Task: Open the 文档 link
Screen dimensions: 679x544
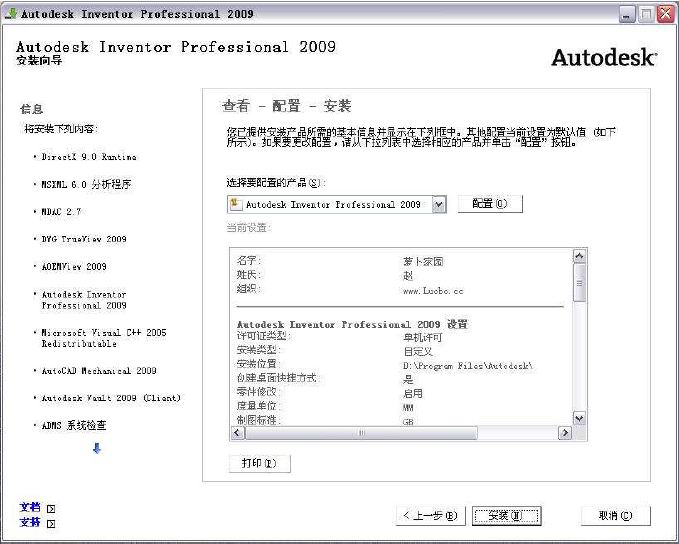Action: pos(30,507)
